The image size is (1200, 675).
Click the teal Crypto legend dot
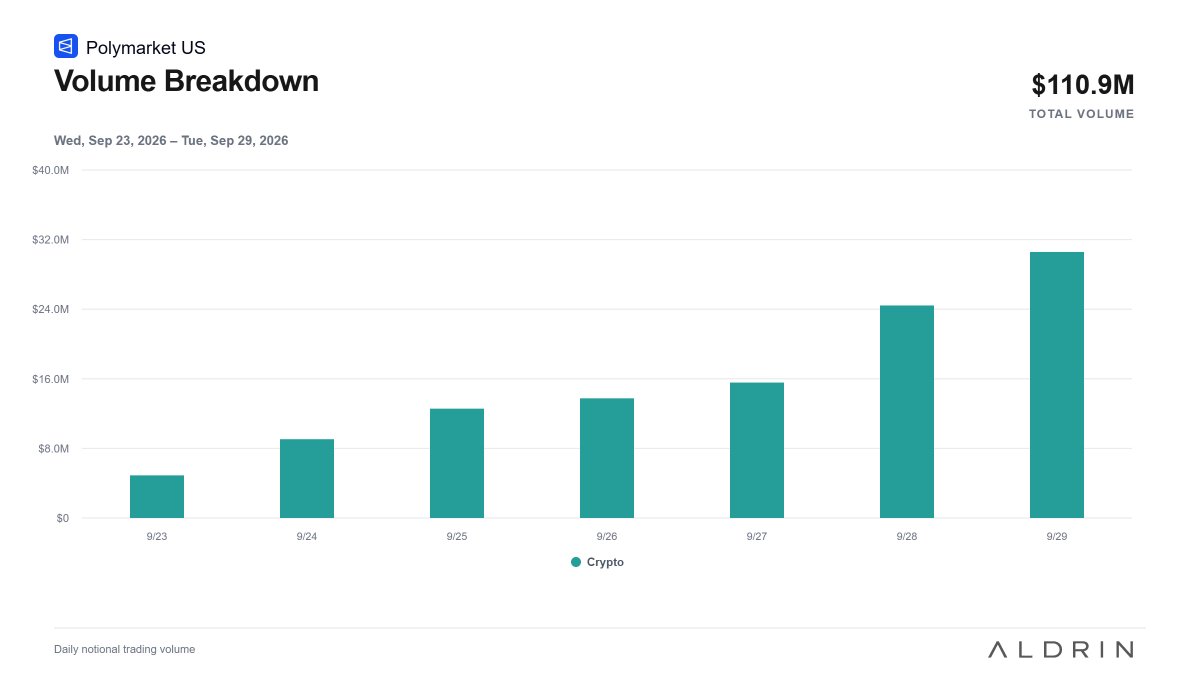click(x=576, y=562)
